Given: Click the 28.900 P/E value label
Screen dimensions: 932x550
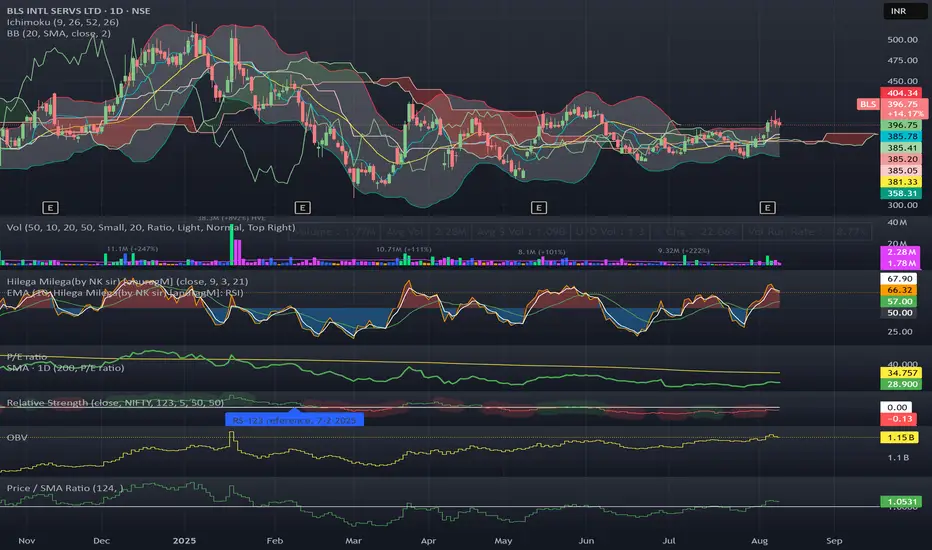Looking at the screenshot, I should (902, 384).
